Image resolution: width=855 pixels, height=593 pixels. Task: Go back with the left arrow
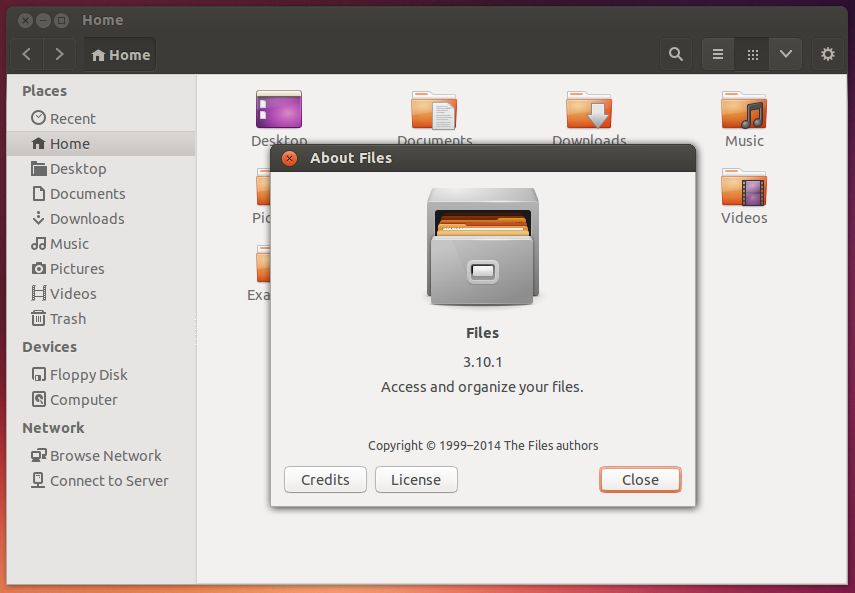coord(26,55)
